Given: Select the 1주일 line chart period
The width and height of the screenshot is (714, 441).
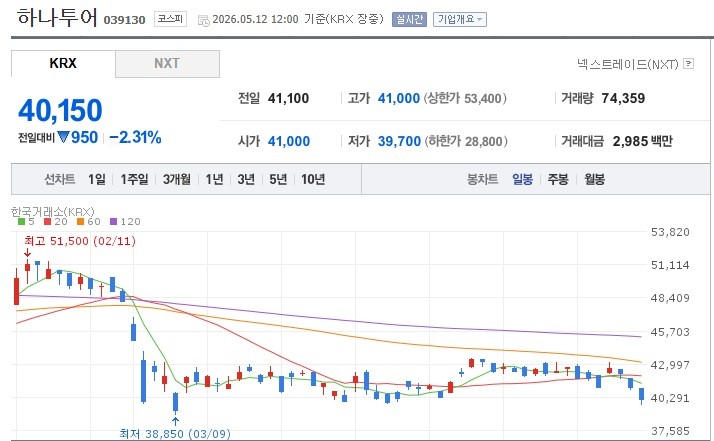Looking at the screenshot, I should pyautogui.click(x=134, y=179).
